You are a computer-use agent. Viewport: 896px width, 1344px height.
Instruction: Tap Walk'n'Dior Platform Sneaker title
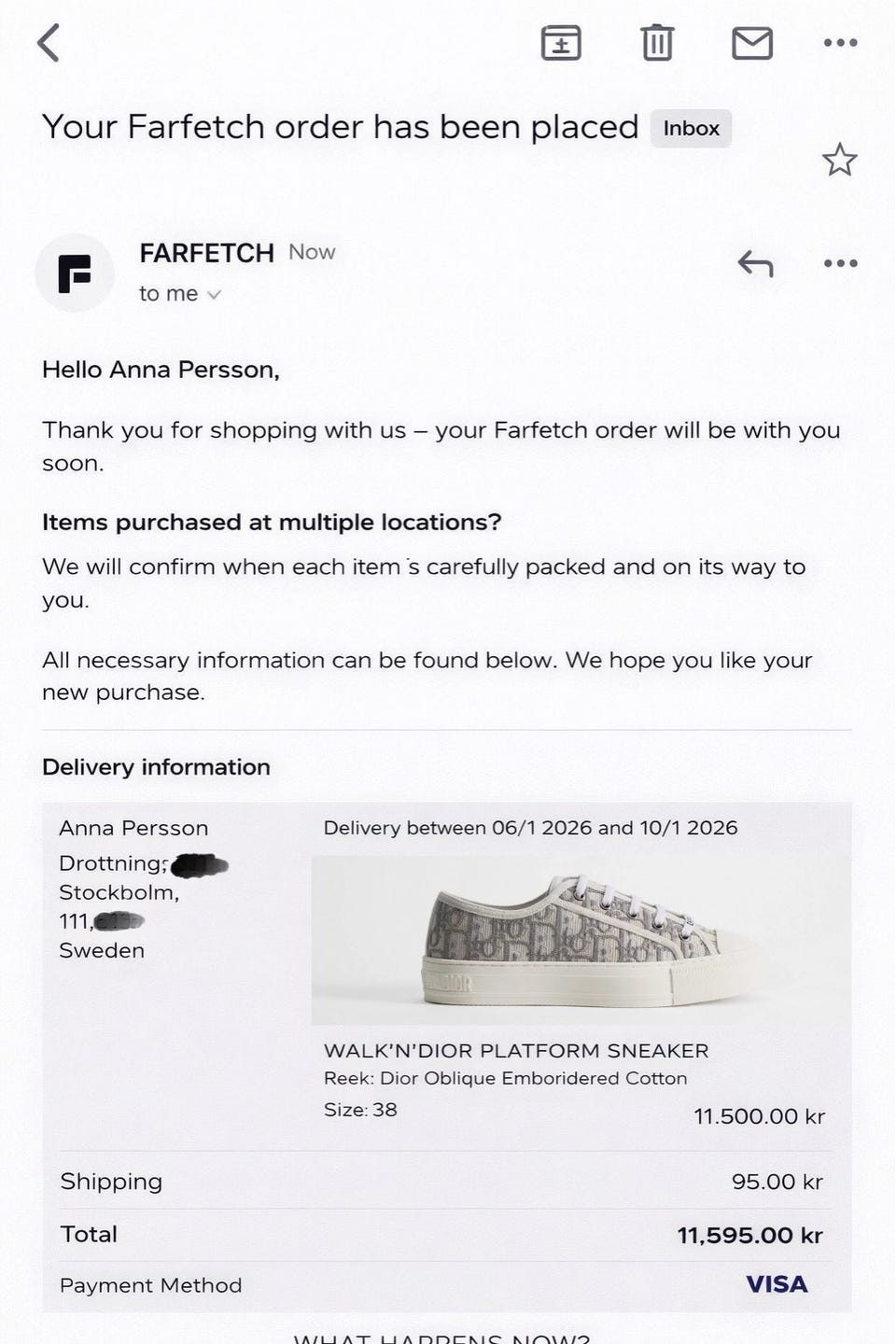click(516, 1051)
